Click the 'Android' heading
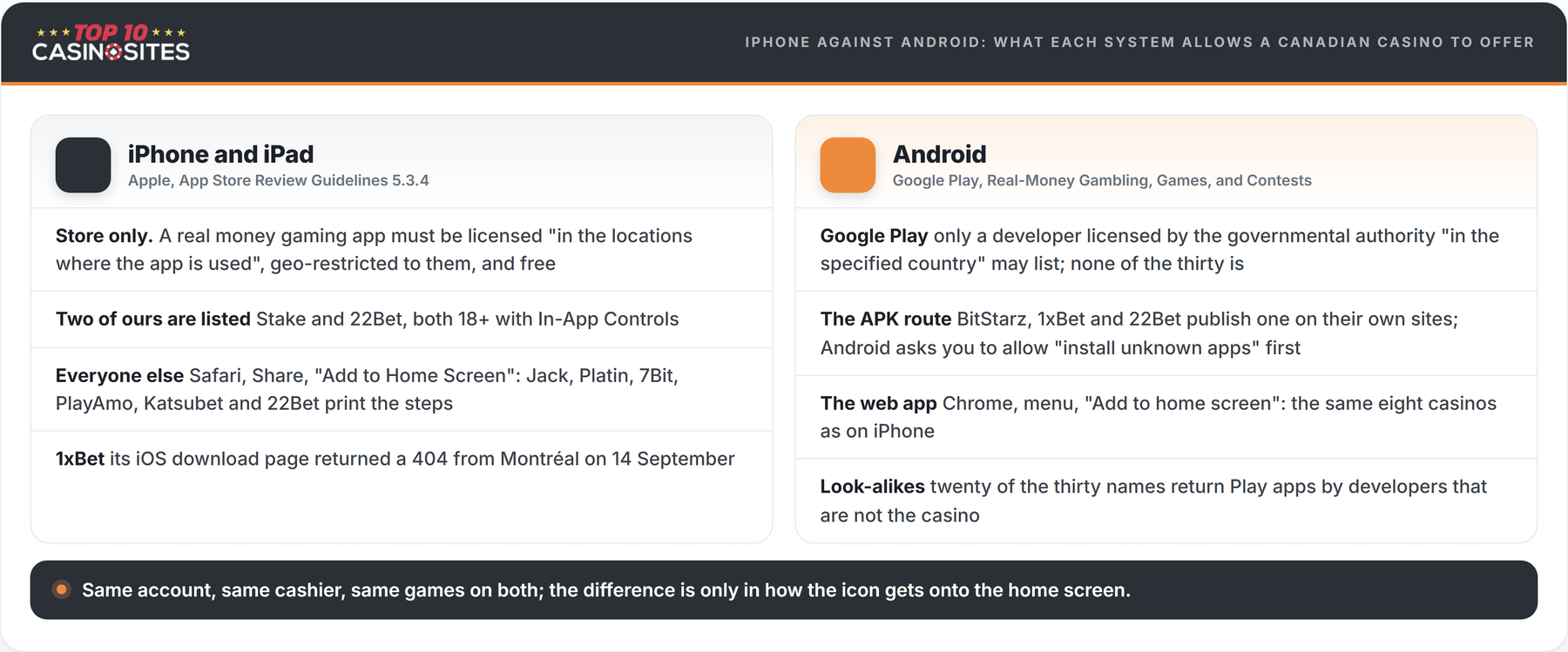The width and height of the screenshot is (1568, 652). (x=939, y=154)
